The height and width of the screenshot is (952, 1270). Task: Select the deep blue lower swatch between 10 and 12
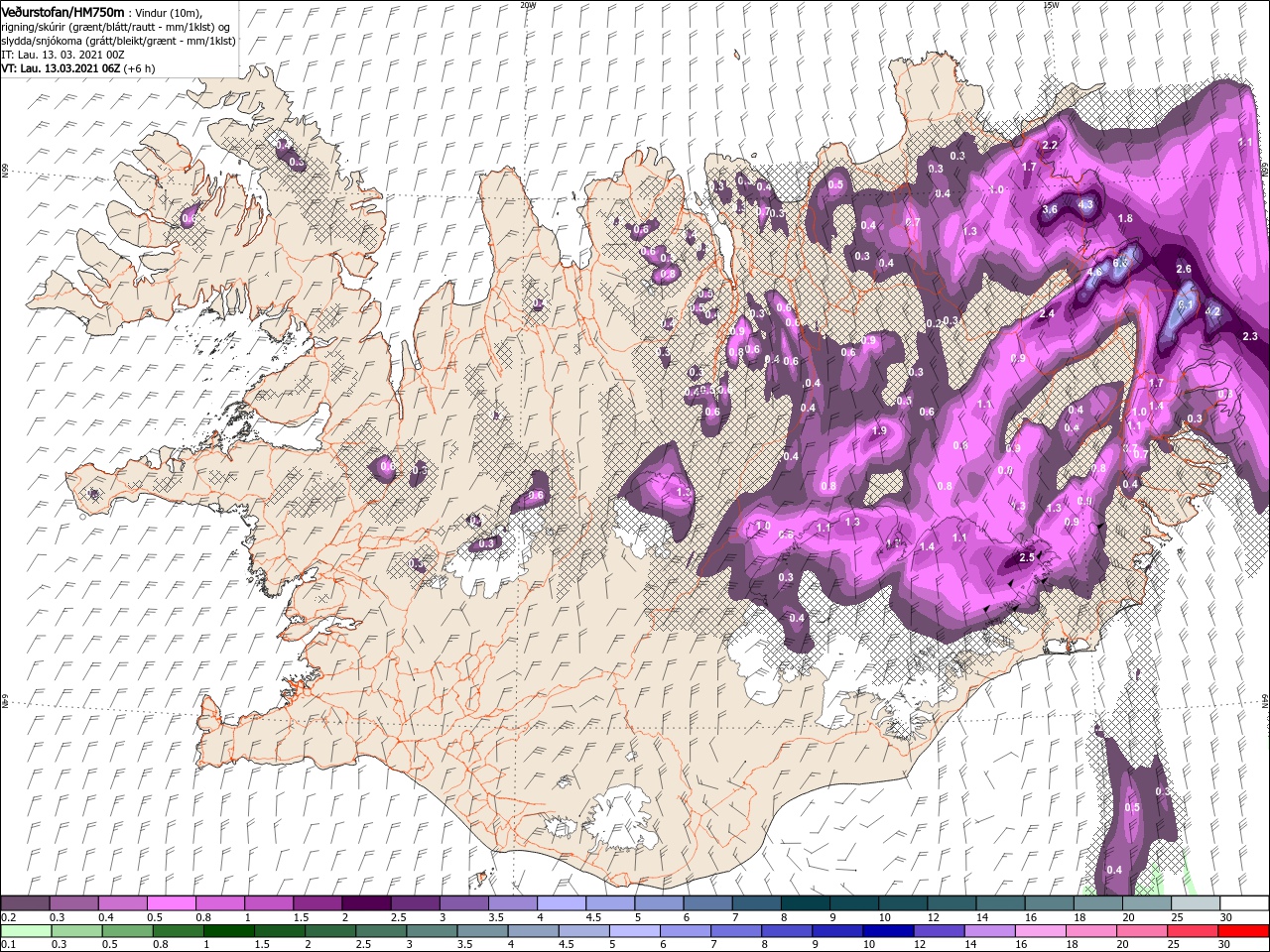click(x=888, y=931)
